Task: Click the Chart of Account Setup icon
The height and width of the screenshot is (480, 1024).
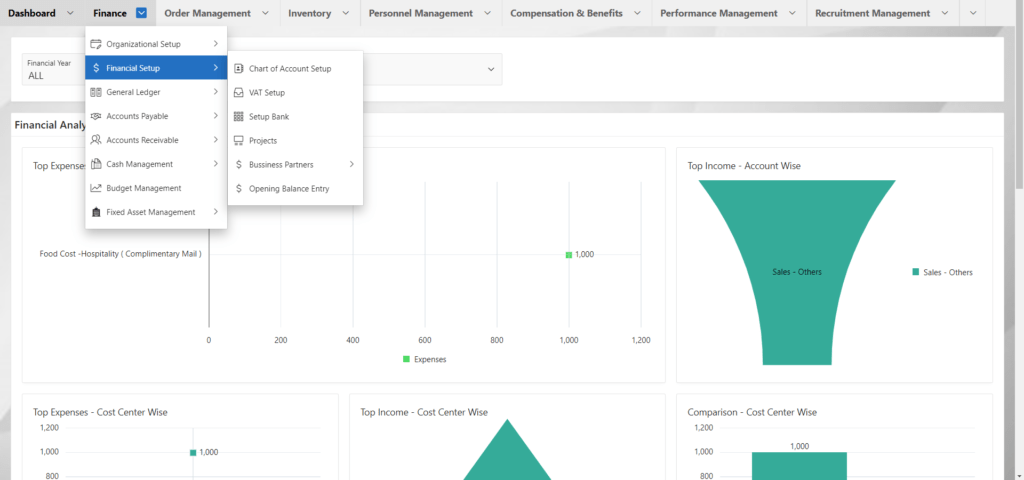Action: tap(239, 69)
